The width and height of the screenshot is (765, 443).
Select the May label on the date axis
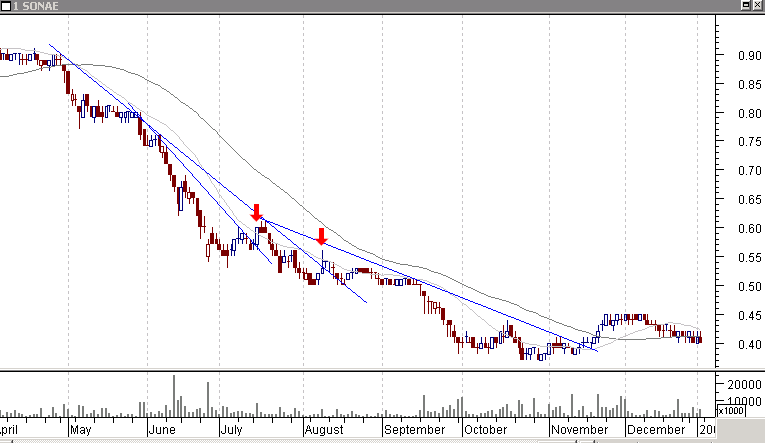click(x=81, y=430)
